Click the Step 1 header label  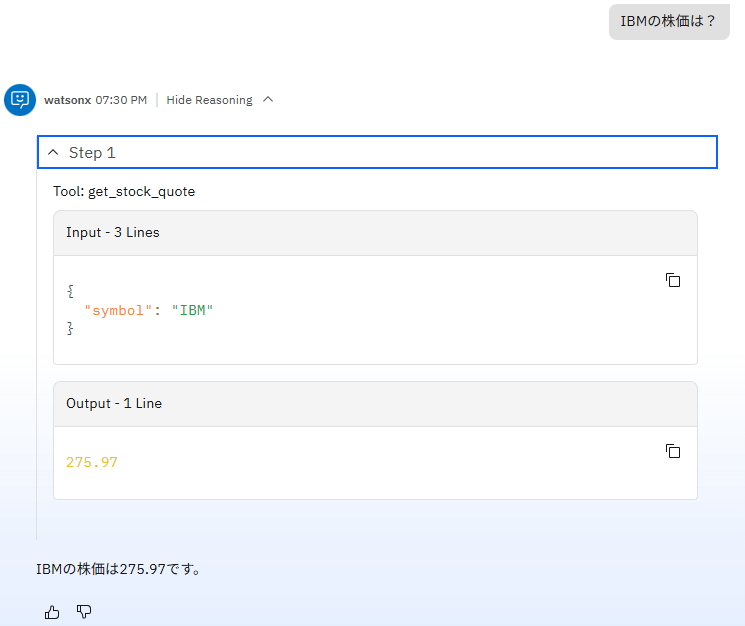point(92,153)
